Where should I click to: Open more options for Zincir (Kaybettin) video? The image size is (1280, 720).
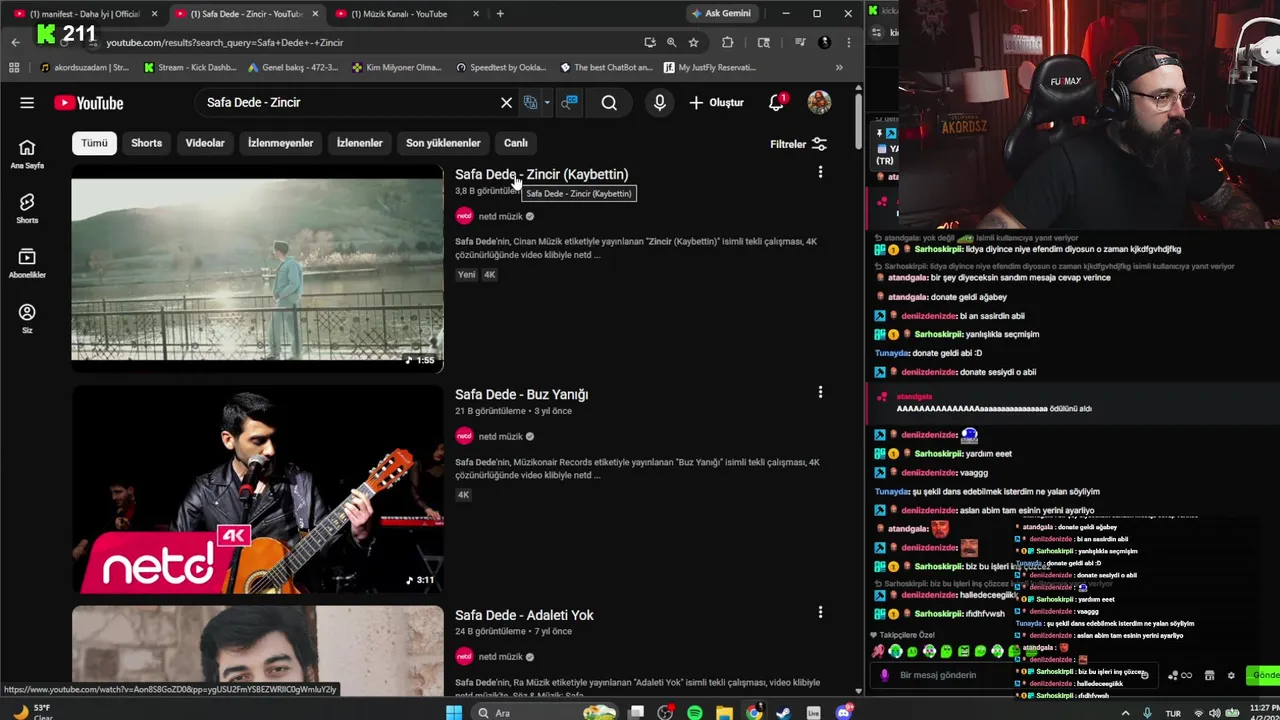click(x=820, y=172)
